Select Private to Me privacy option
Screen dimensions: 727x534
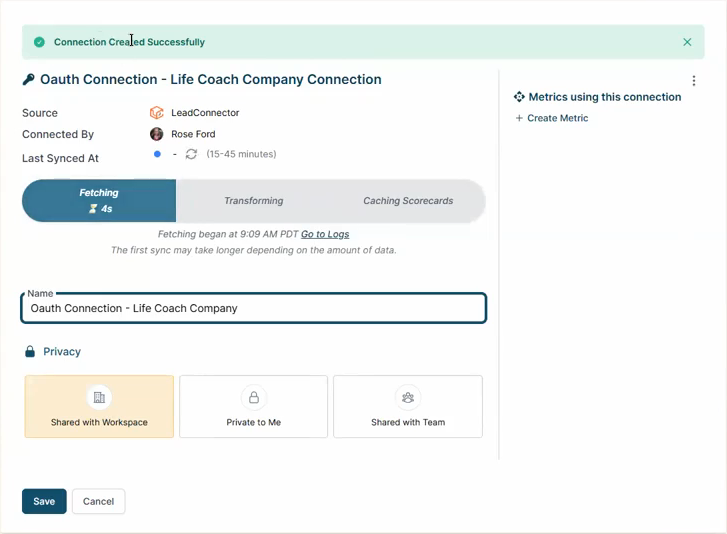[x=254, y=407]
